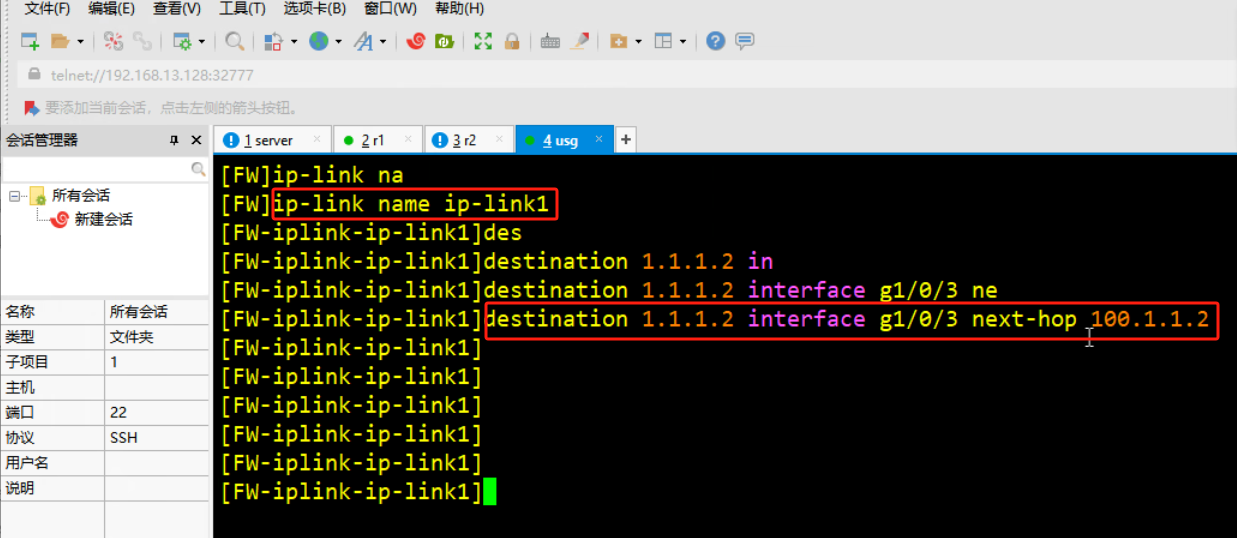
Task: Click the Disconnect toolbar icon
Action: pos(114,41)
